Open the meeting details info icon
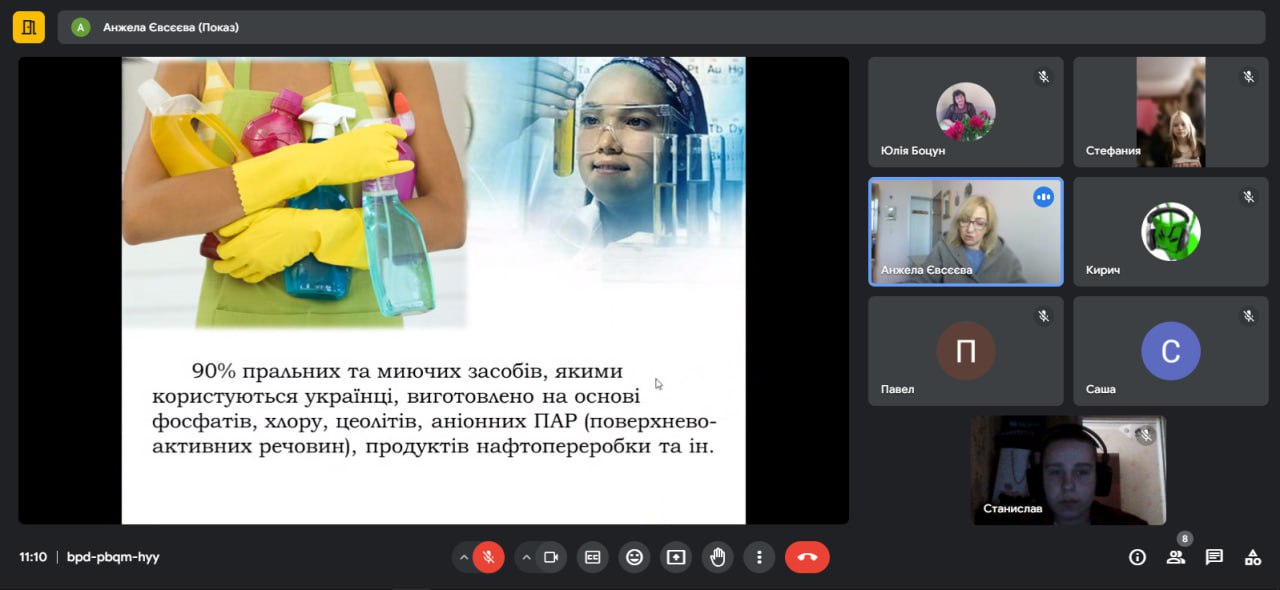The height and width of the screenshot is (590, 1280). pyautogui.click(x=1137, y=557)
